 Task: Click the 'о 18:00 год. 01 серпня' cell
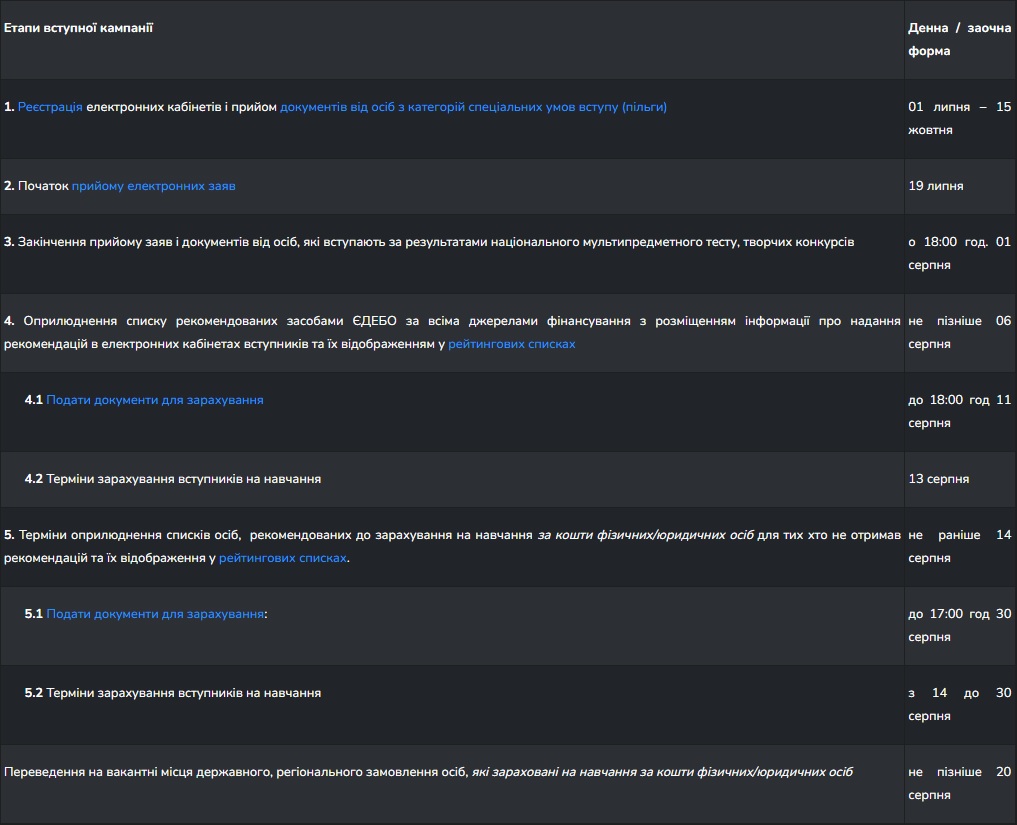959,254
